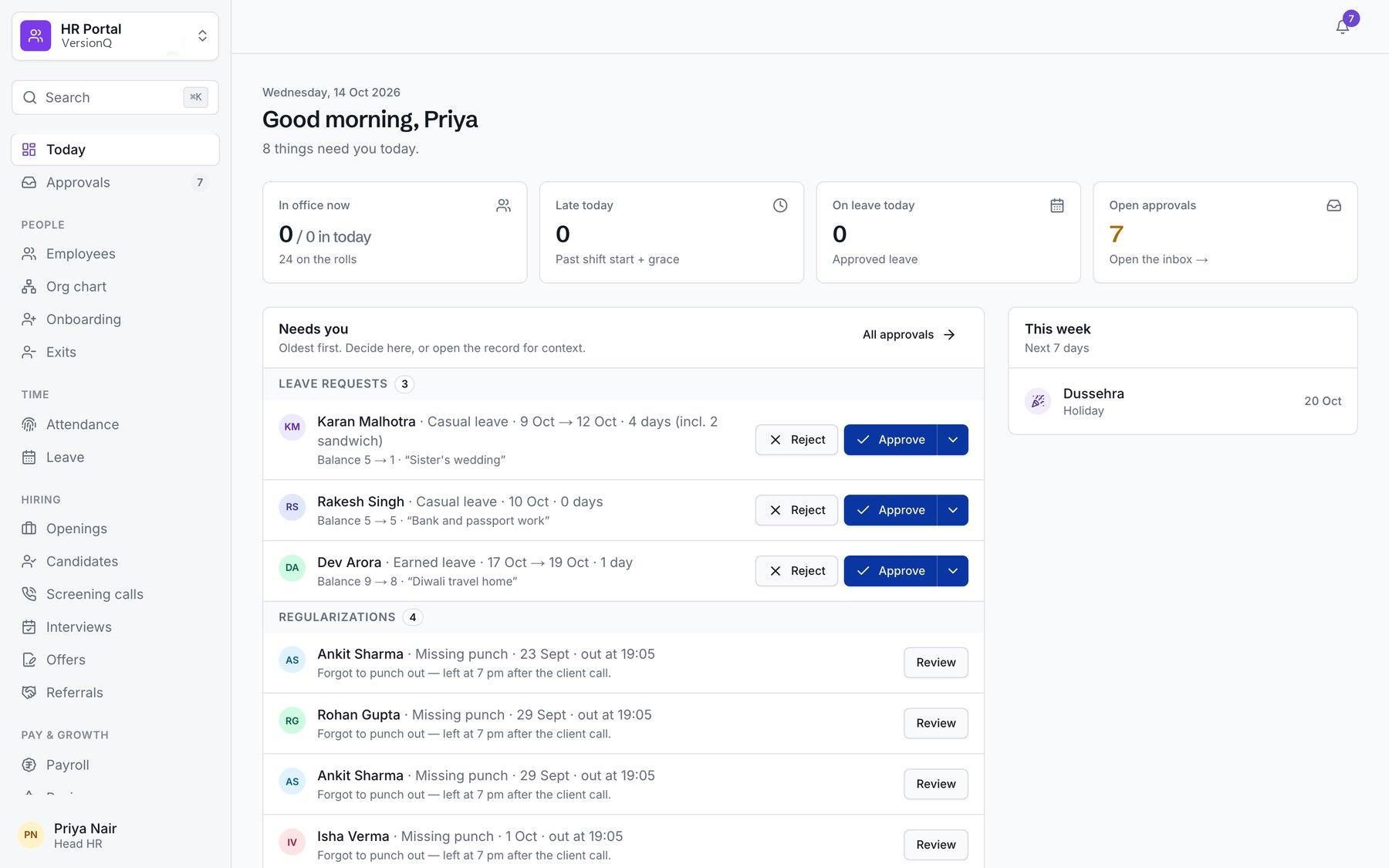Click Rakesh Singh's RS avatar
The image size is (1389, 868).
pos(292,507)
